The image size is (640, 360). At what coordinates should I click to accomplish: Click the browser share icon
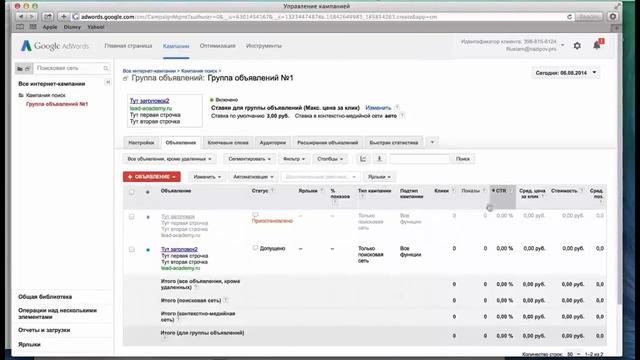(x=48, y=17)
